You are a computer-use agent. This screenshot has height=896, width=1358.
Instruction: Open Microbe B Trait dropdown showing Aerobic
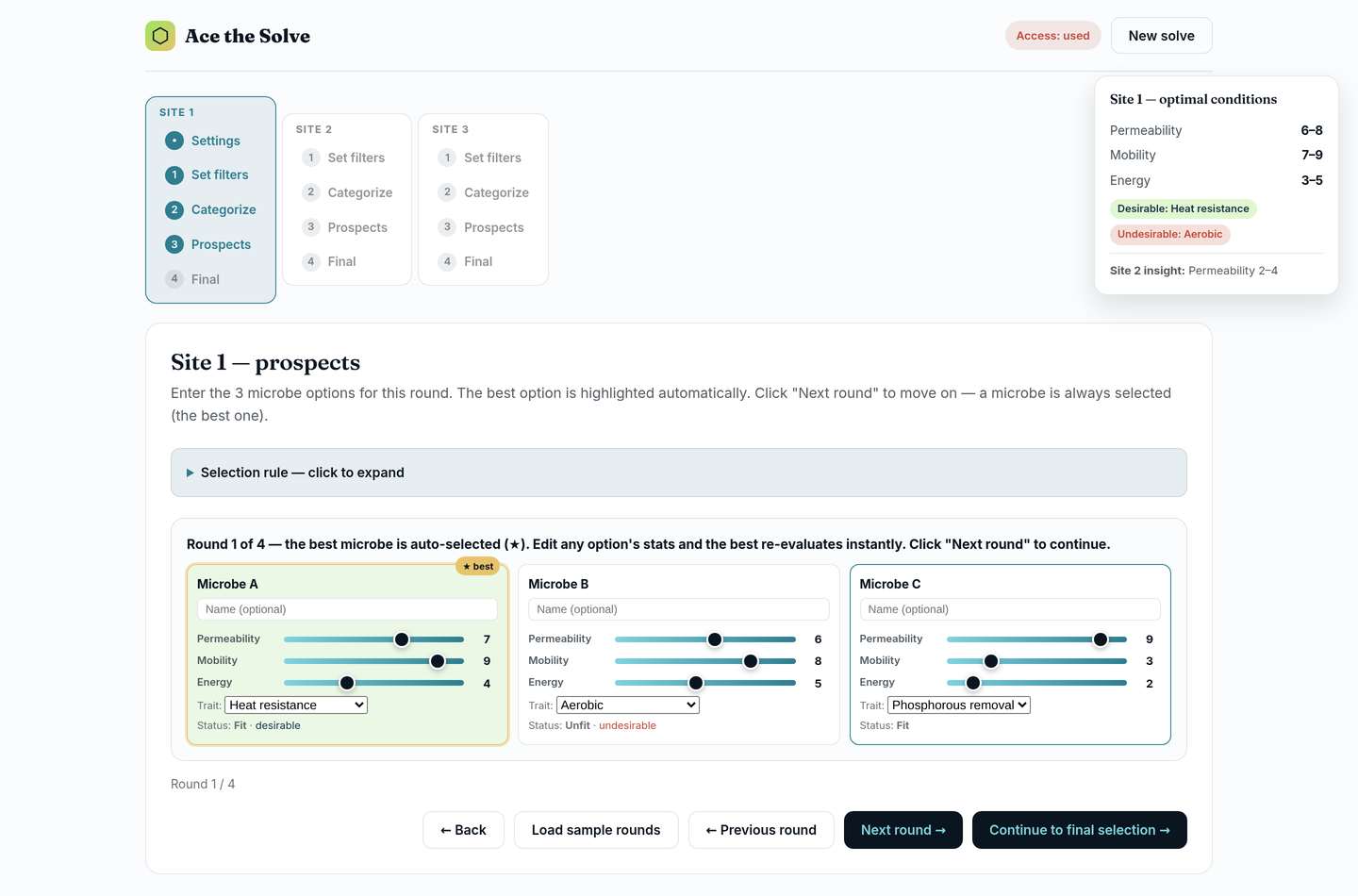pos(628,705)
